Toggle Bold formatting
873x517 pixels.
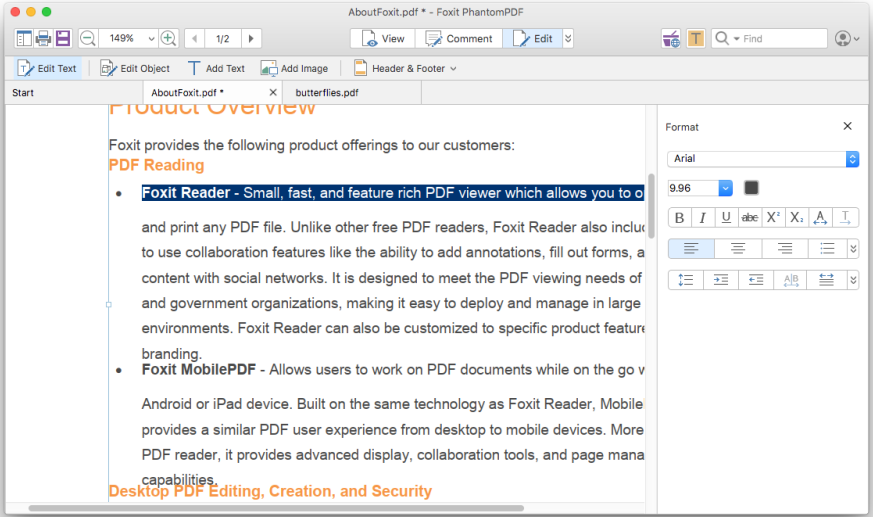tap(679, 218)
